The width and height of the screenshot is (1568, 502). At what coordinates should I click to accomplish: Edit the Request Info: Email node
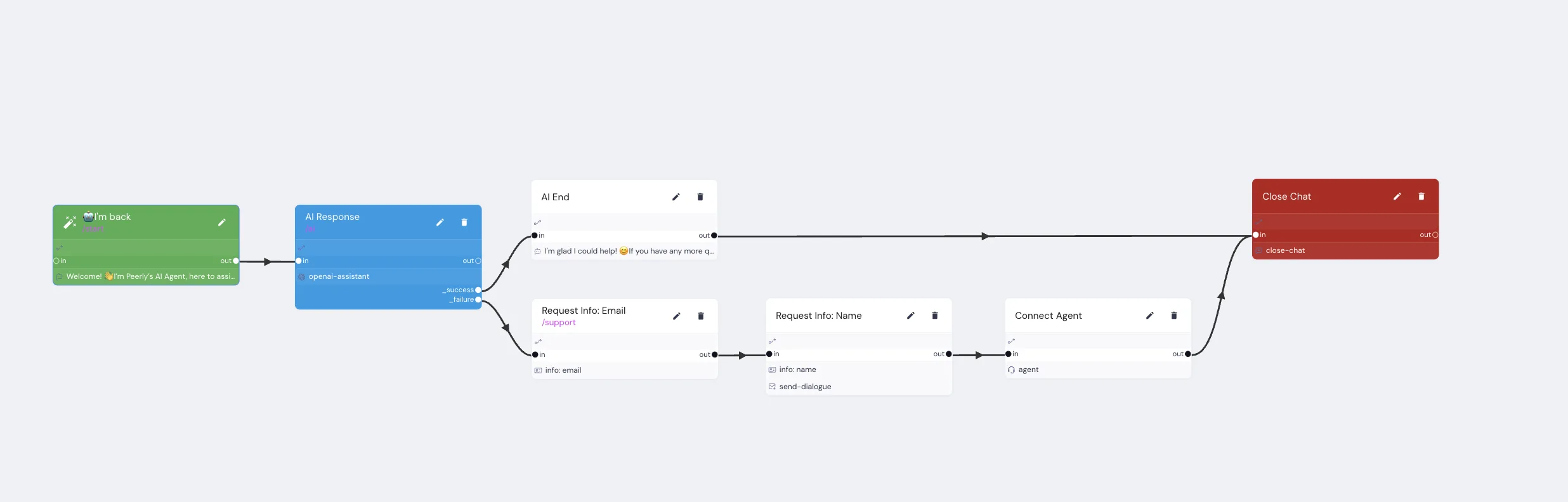(x=677, y=316)
